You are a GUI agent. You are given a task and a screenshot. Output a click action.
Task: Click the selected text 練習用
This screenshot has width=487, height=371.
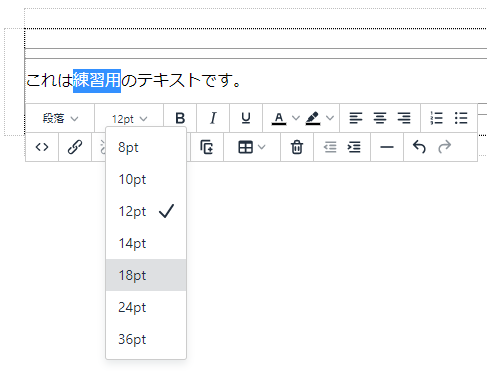[x=97, y=81]
